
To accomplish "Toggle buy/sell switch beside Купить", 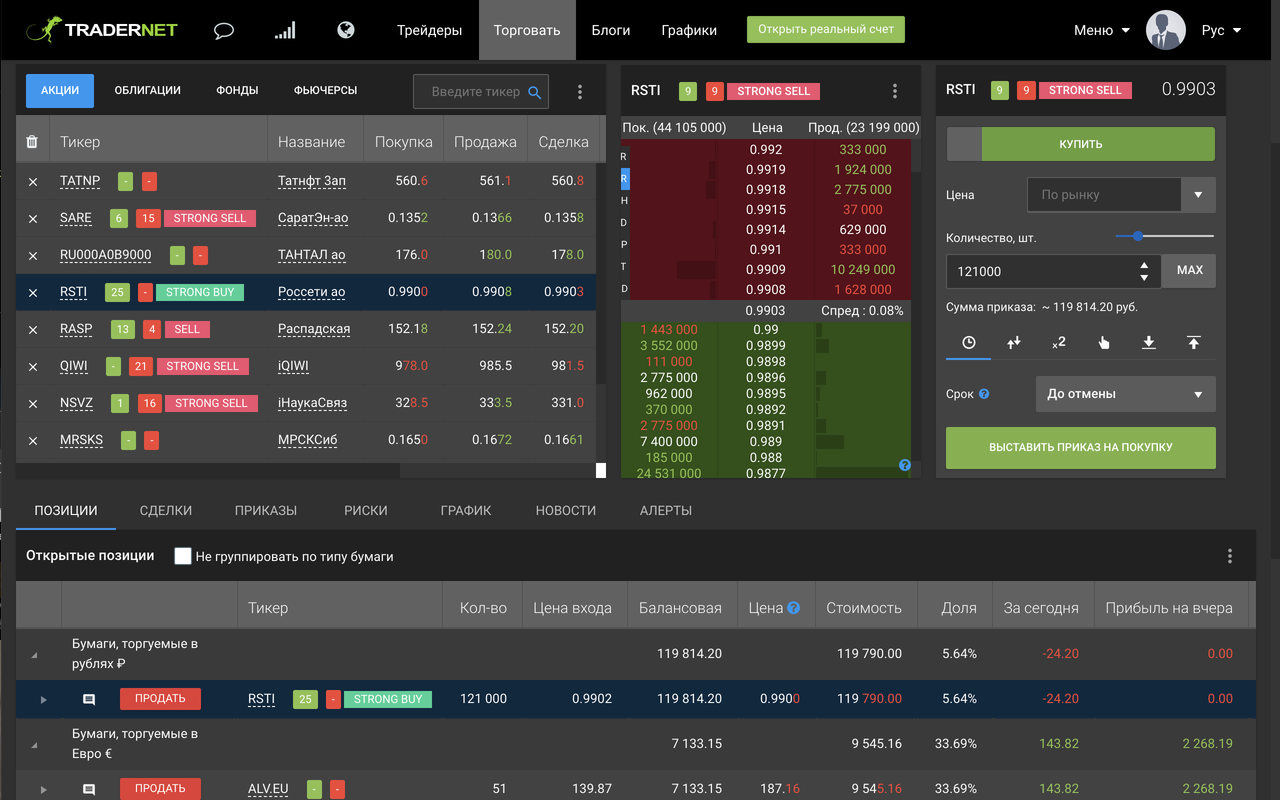I will point(964,144).
